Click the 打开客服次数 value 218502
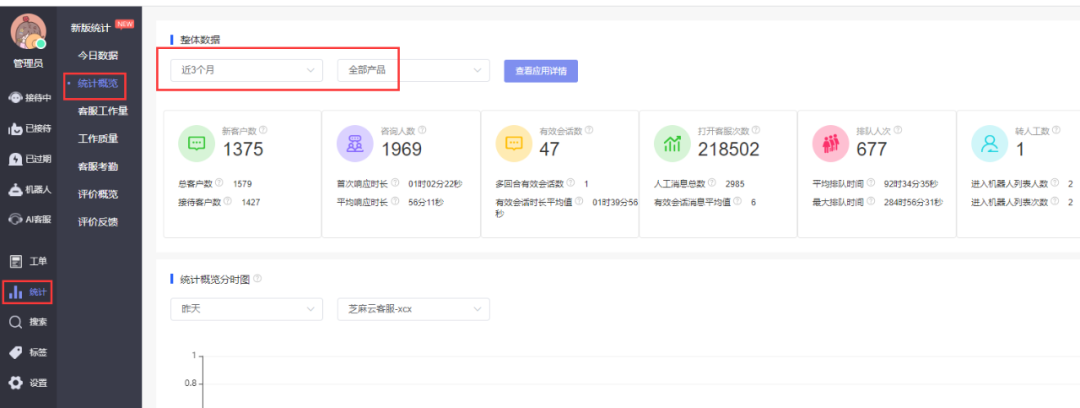This screenshot has height=408, width=1080. [x=728, y=149]
